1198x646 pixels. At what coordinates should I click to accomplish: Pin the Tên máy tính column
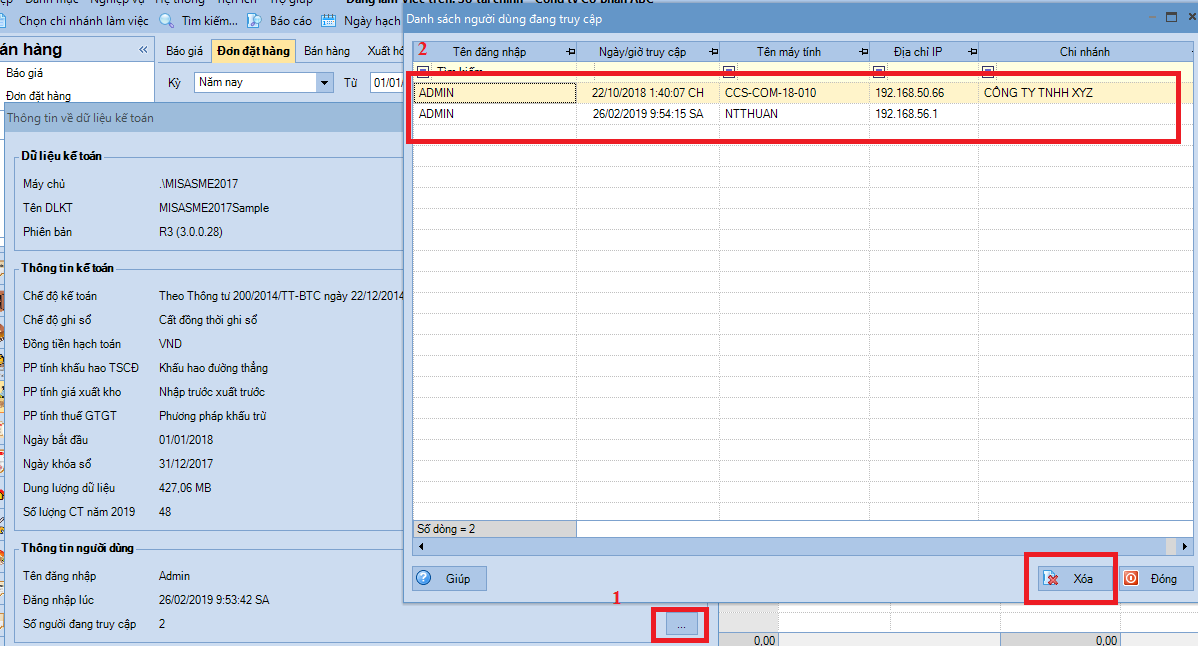(863, 52)
